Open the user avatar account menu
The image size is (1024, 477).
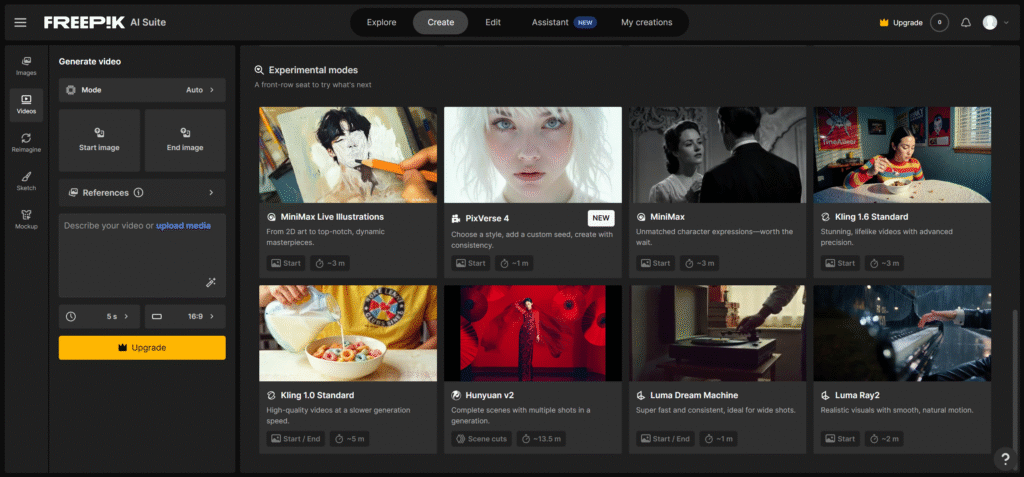pos(990,22)
